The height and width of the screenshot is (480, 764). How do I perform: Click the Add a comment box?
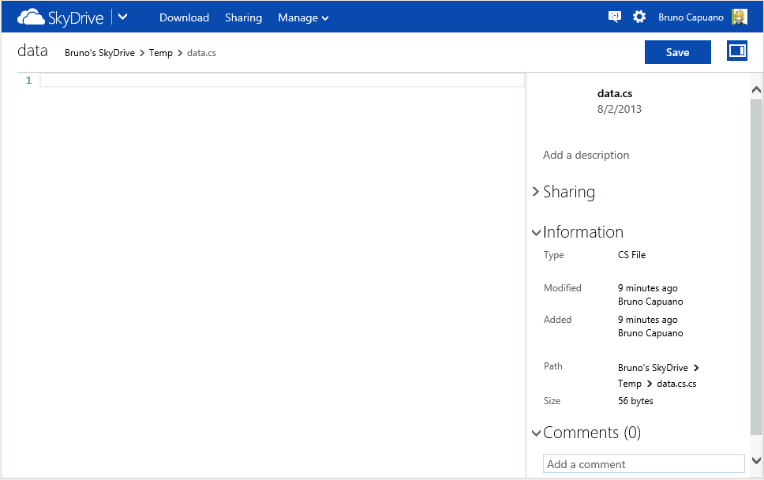click(643, 464)
